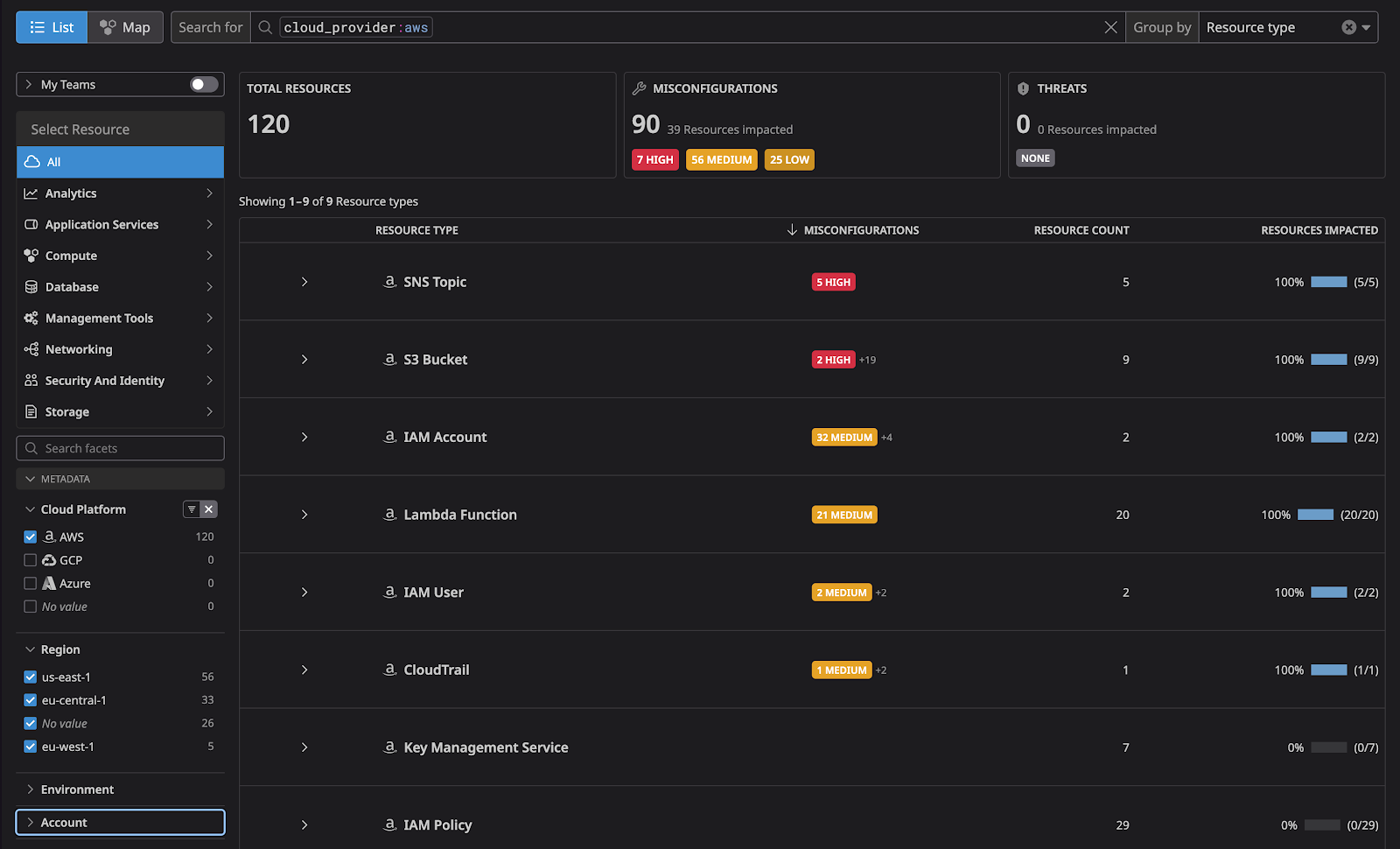Open the Security And Identity category
Image resolution: width=1400 pixels, height=849 pixels.
tap(120, 381)
